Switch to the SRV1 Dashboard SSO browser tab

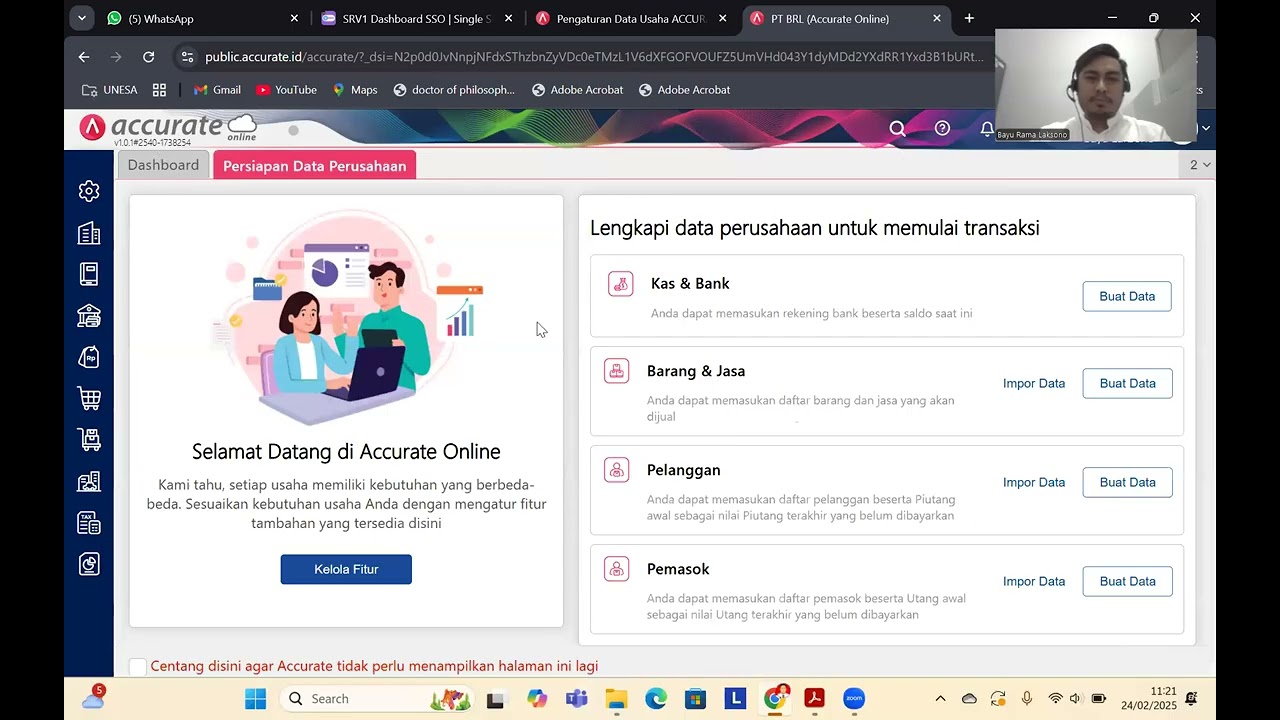(418, 18)
